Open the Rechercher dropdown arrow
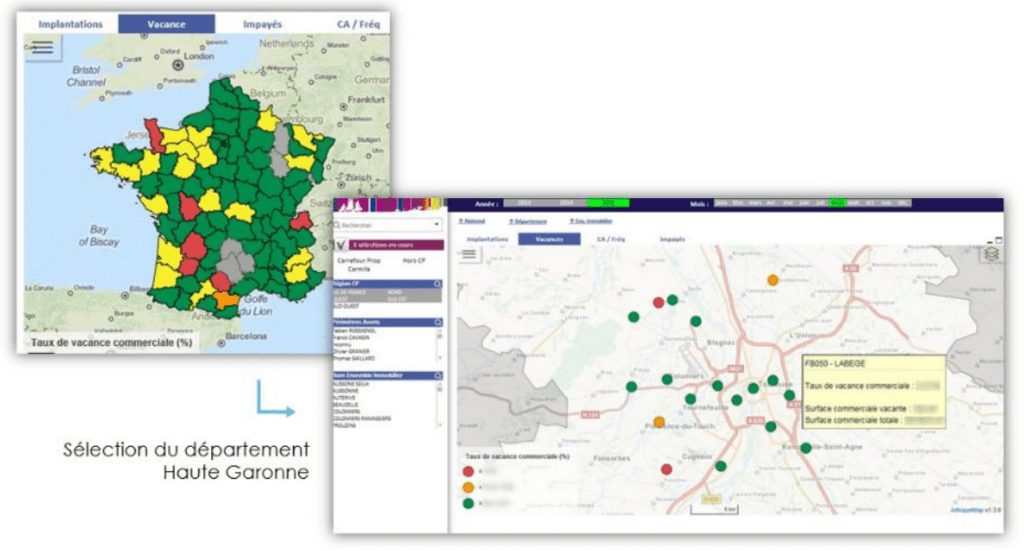The width and height of the screenshot is (1024, 551). pos(436,226)
